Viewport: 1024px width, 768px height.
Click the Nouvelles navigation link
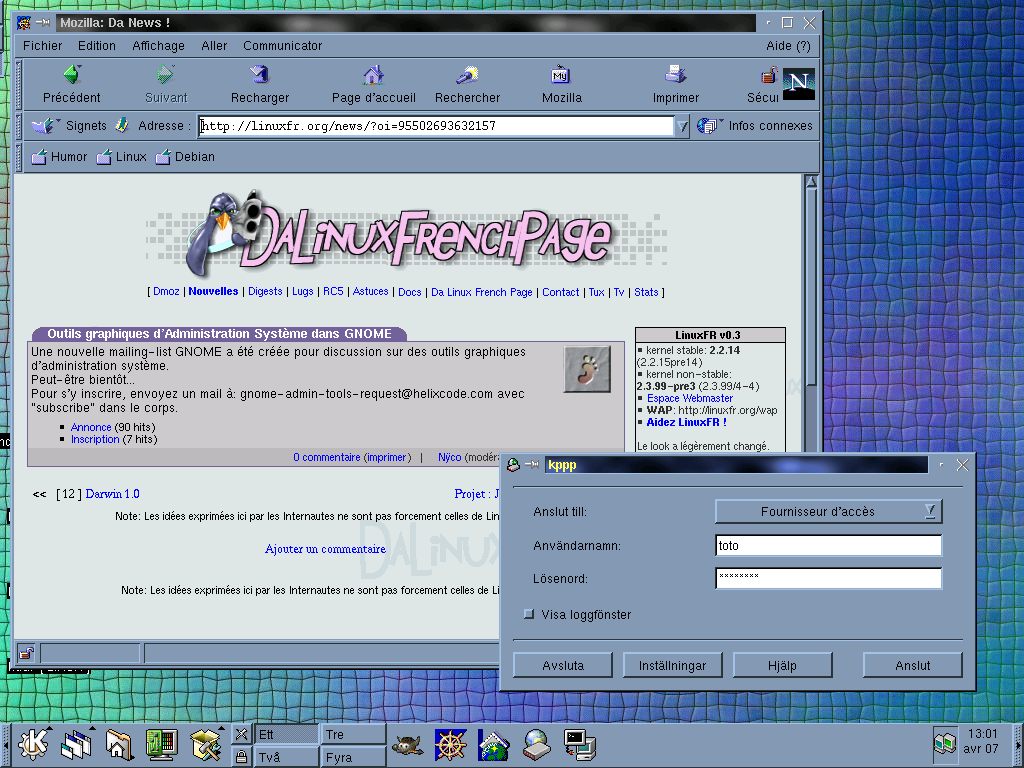tap(214, 291)
